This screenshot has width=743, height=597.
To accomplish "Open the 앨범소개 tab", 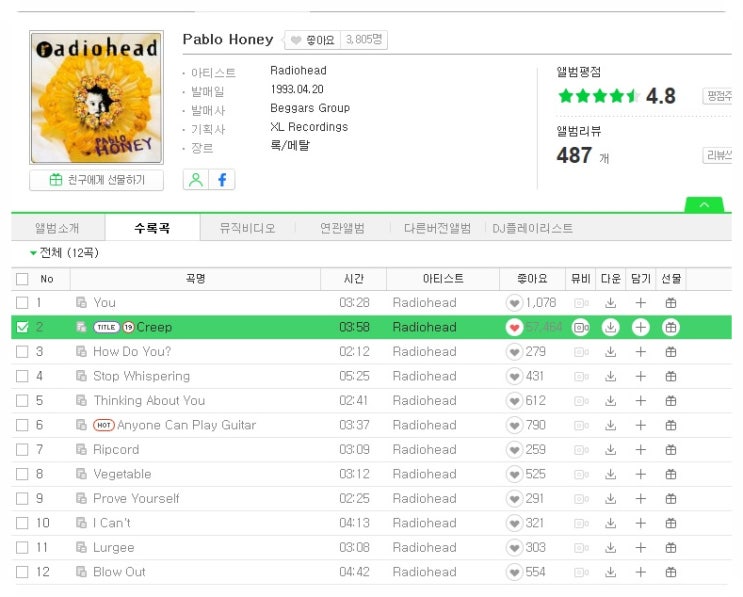I will [57, 228].
